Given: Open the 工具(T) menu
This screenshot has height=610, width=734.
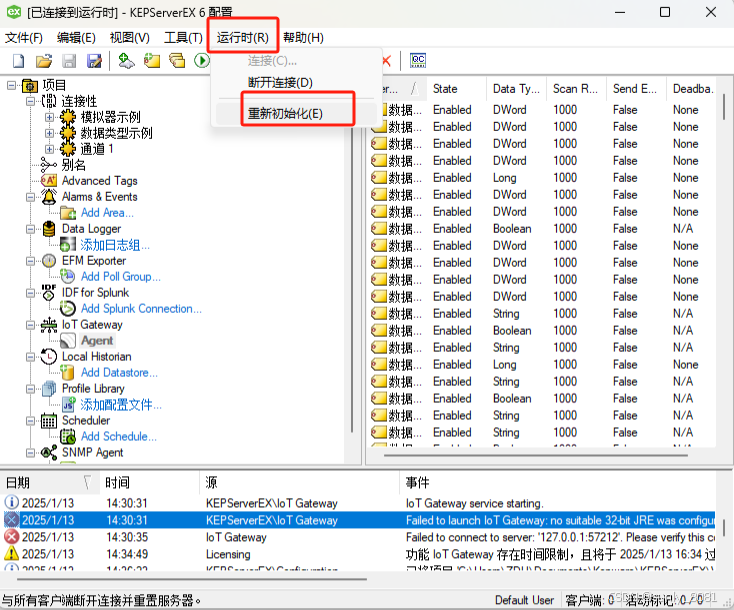Looking at the screenshot, I should pos(184,37).
